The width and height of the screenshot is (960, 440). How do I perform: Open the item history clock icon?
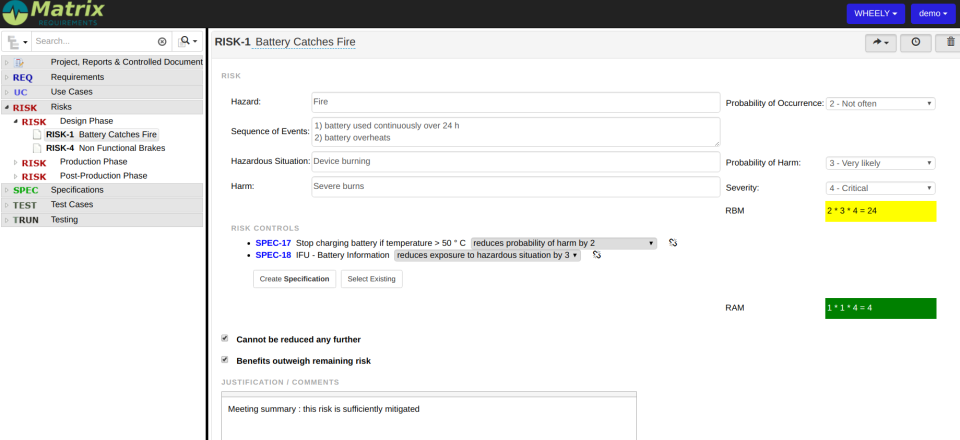915,42
